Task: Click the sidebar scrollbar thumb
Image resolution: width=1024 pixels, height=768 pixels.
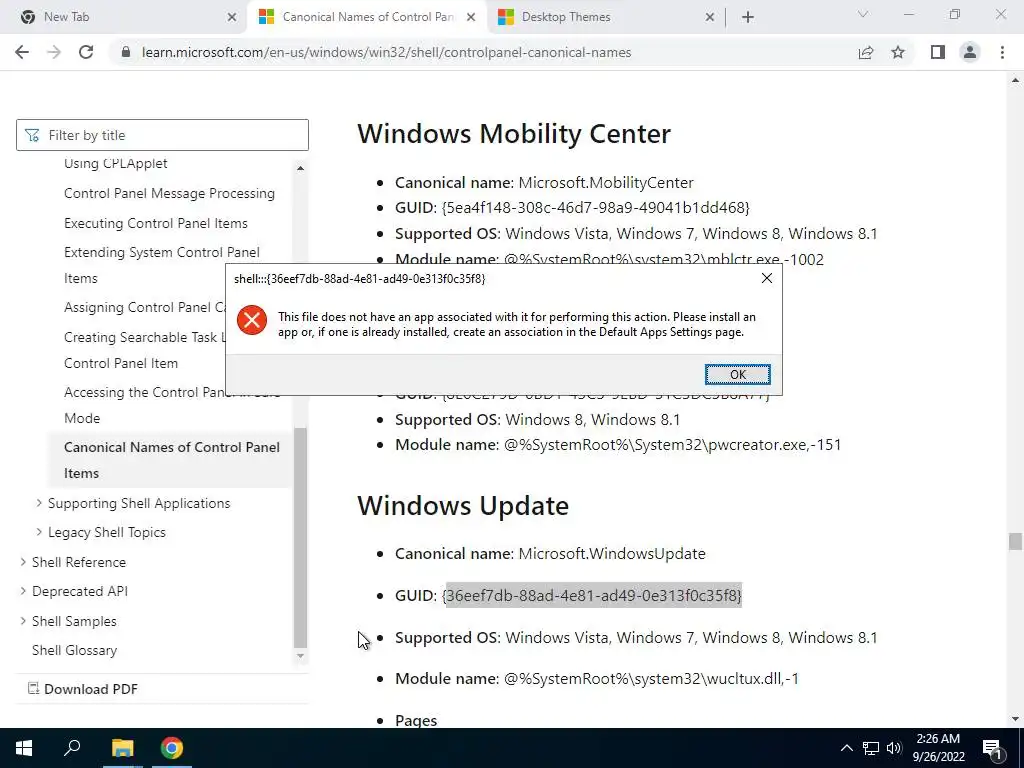Action: [x=300, y=537]
